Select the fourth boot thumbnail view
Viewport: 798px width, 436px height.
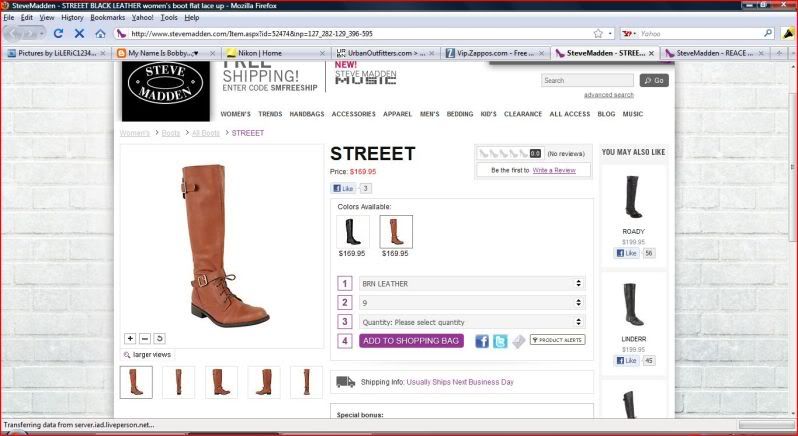tap(264, 382)
